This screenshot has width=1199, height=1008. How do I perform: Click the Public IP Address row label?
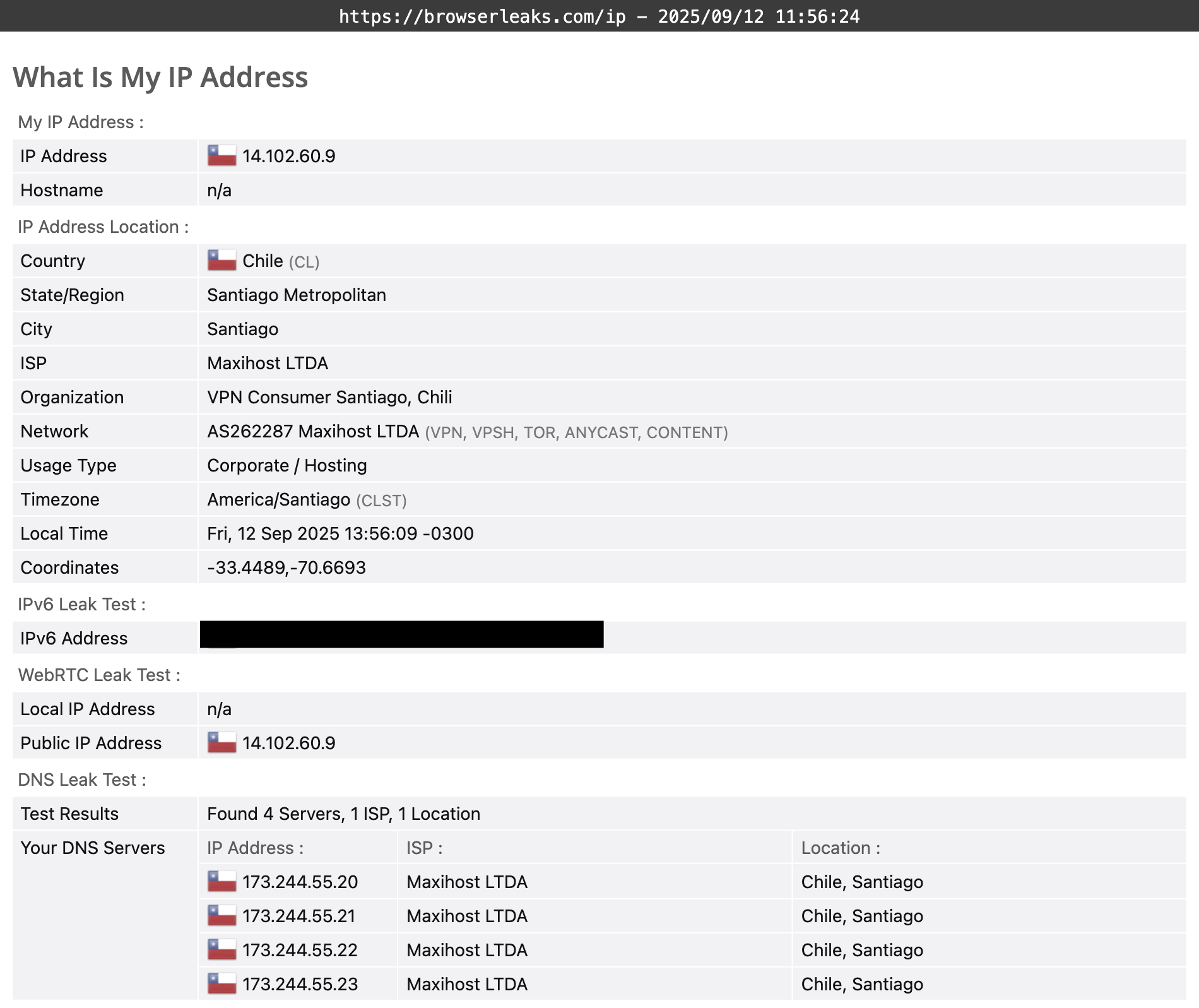click(x=91, y=743)
